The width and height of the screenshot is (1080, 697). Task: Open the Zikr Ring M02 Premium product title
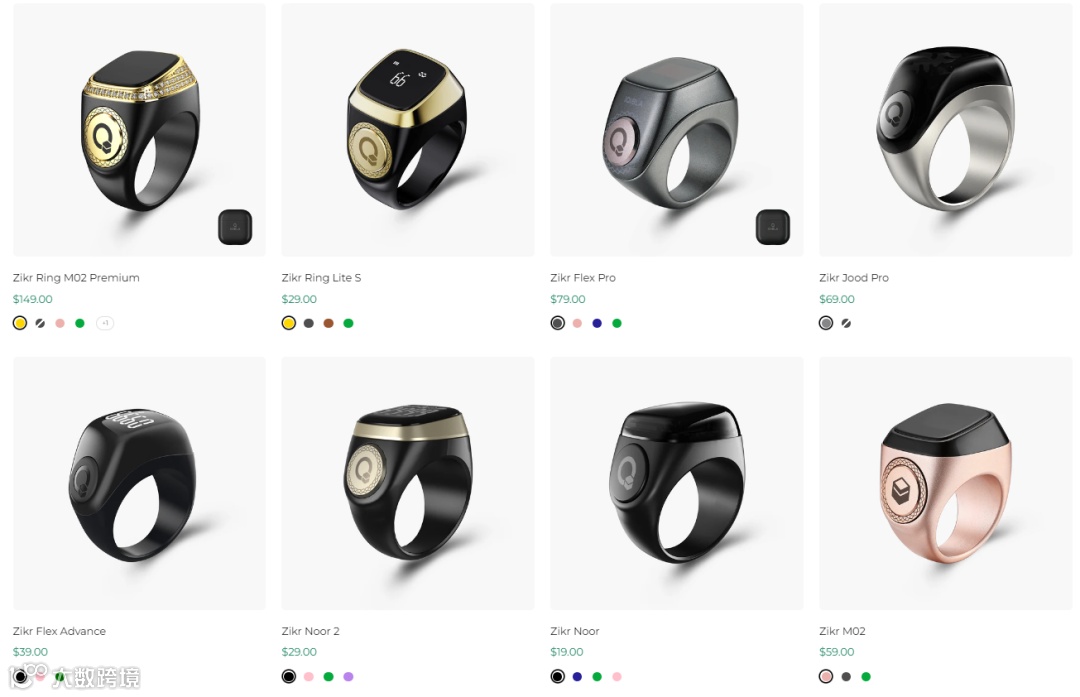(76, 278)
